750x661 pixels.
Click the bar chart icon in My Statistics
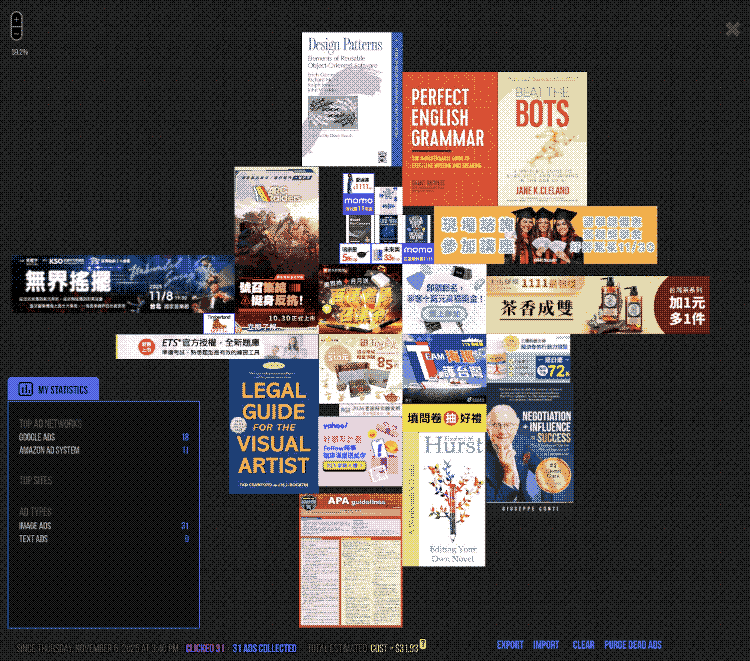point(26,390)
